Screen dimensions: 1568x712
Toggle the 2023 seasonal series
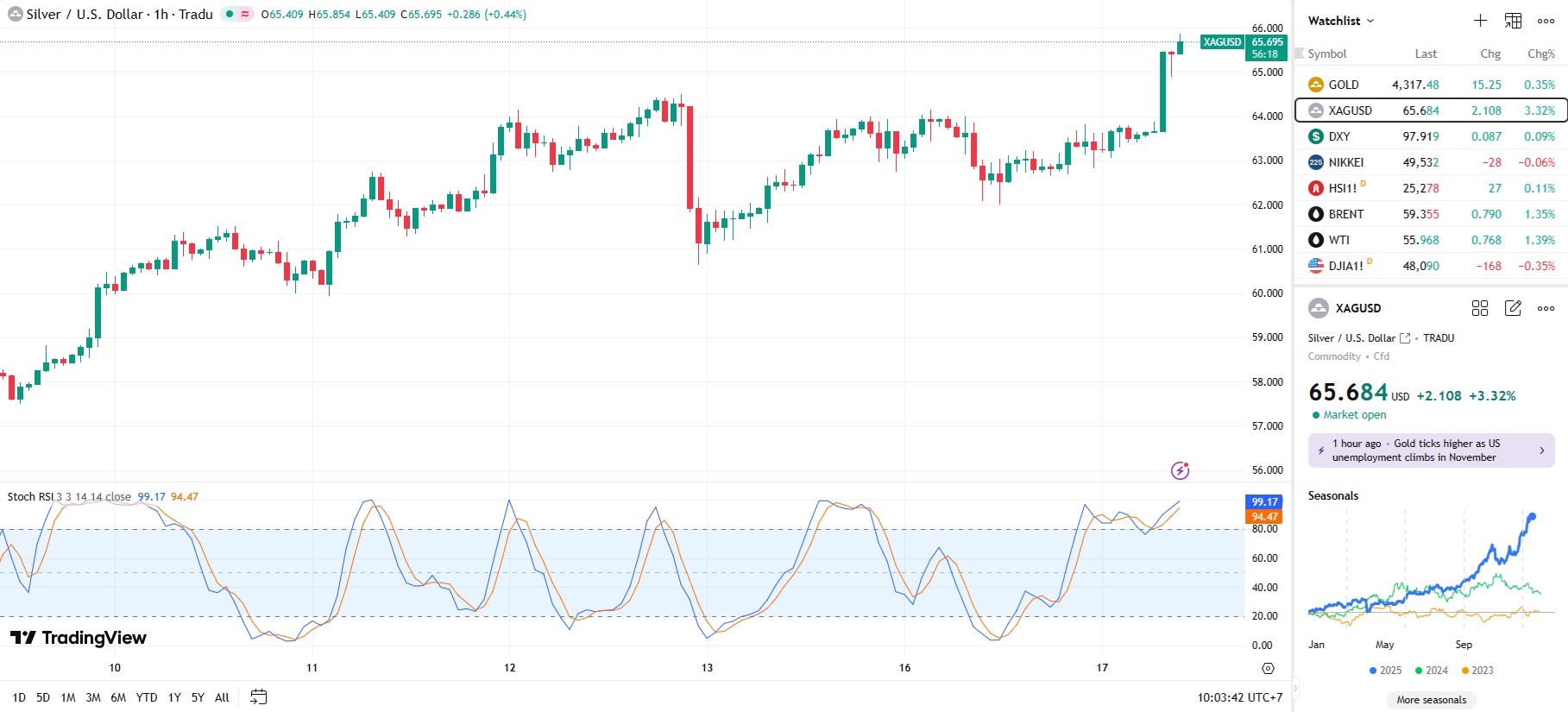pyautogui.click(x=1477, y=671)
